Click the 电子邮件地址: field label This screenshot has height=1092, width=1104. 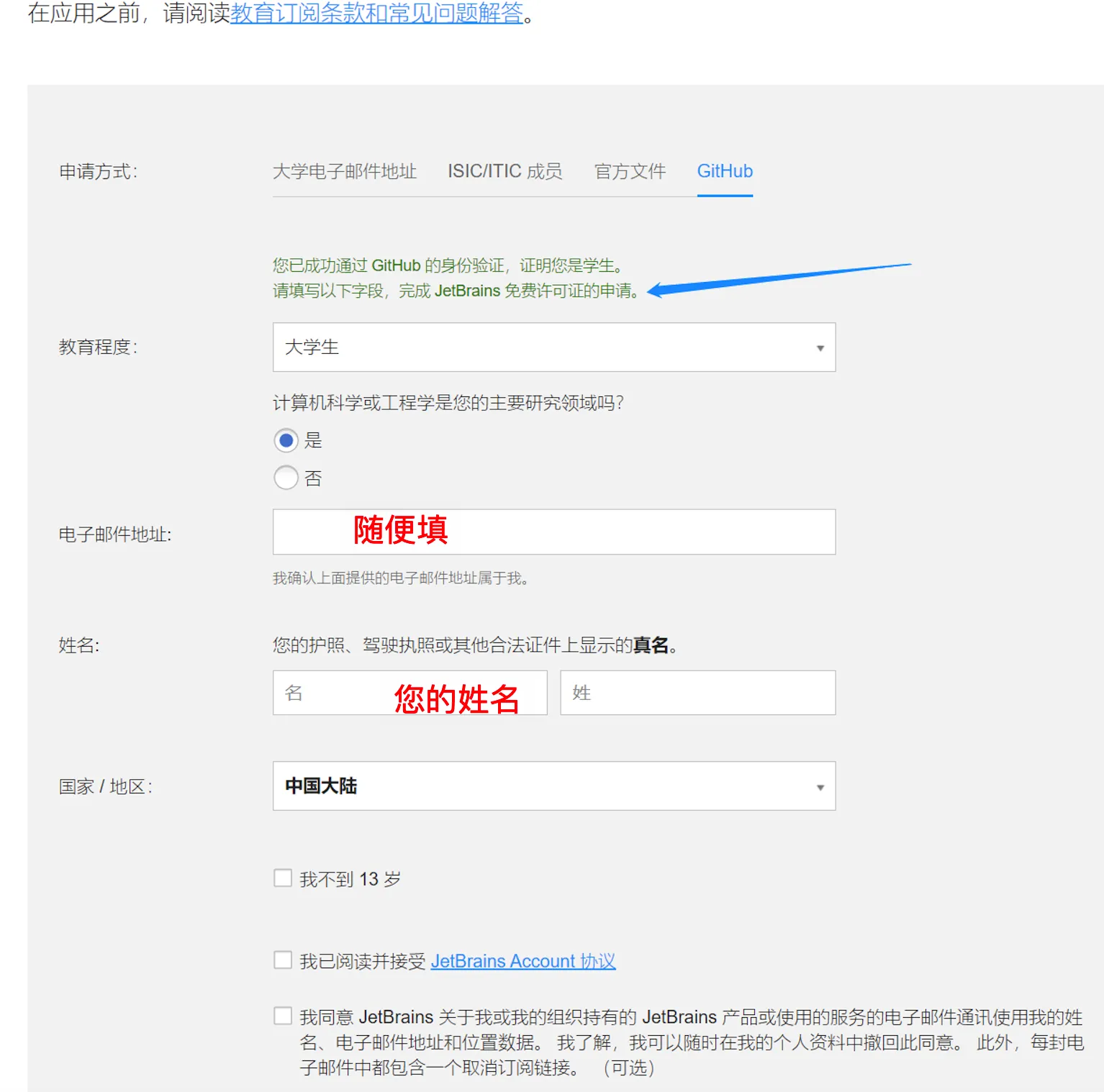(x=115, y=534)
